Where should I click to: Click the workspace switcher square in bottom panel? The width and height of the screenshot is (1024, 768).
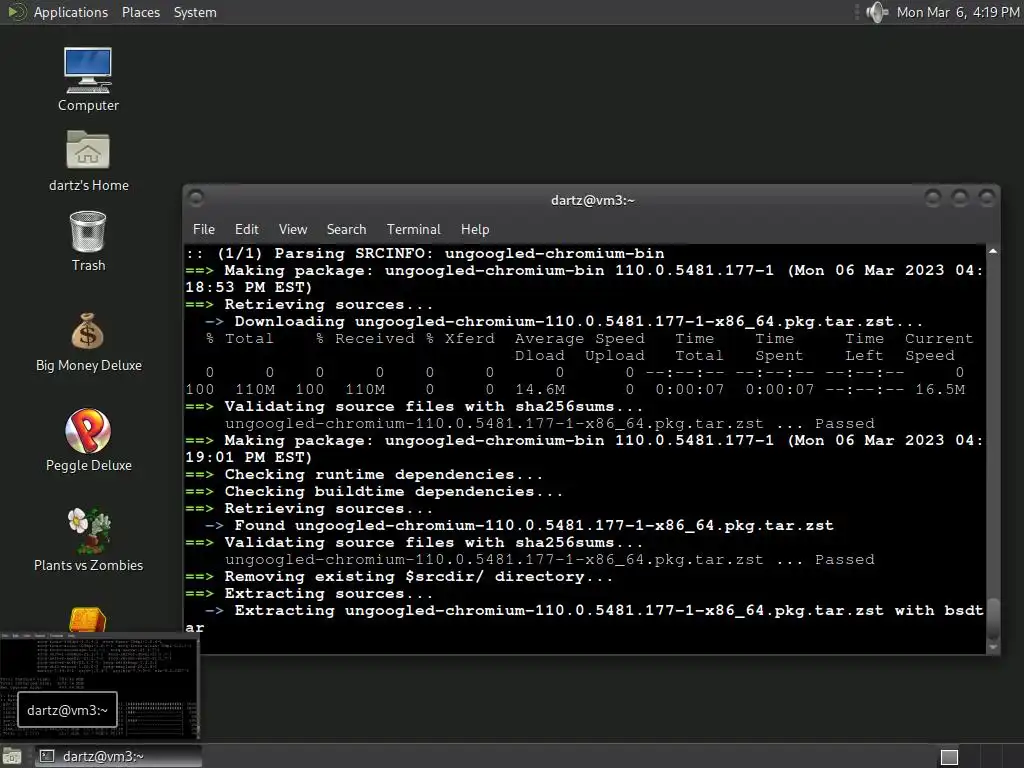pos(949,757)
